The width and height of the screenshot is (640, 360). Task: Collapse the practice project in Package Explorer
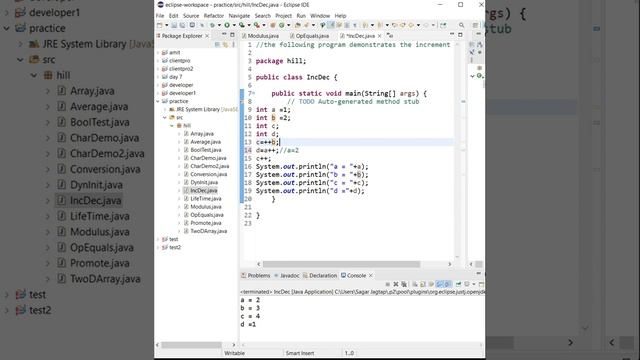click(158, 101)
